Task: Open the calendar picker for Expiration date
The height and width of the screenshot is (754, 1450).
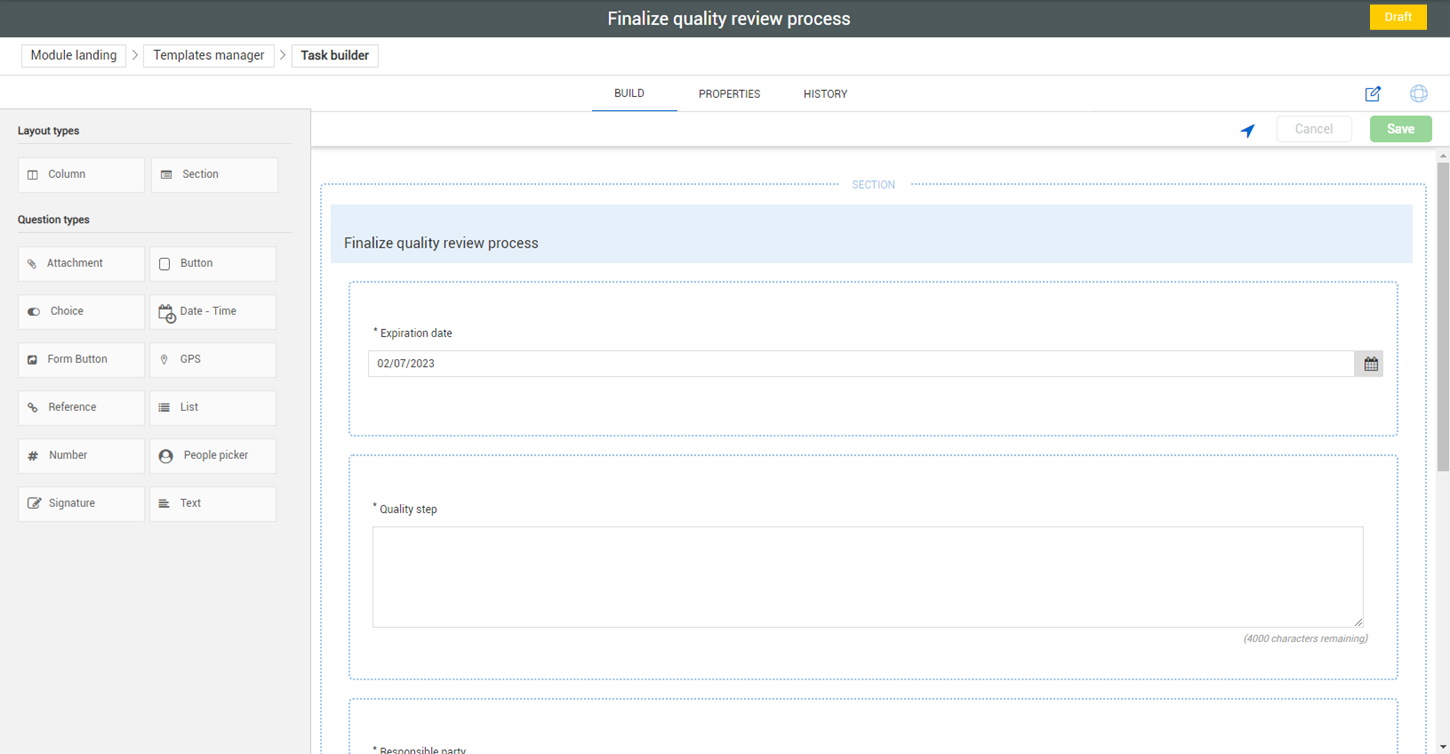Action: pos(1370,364)
